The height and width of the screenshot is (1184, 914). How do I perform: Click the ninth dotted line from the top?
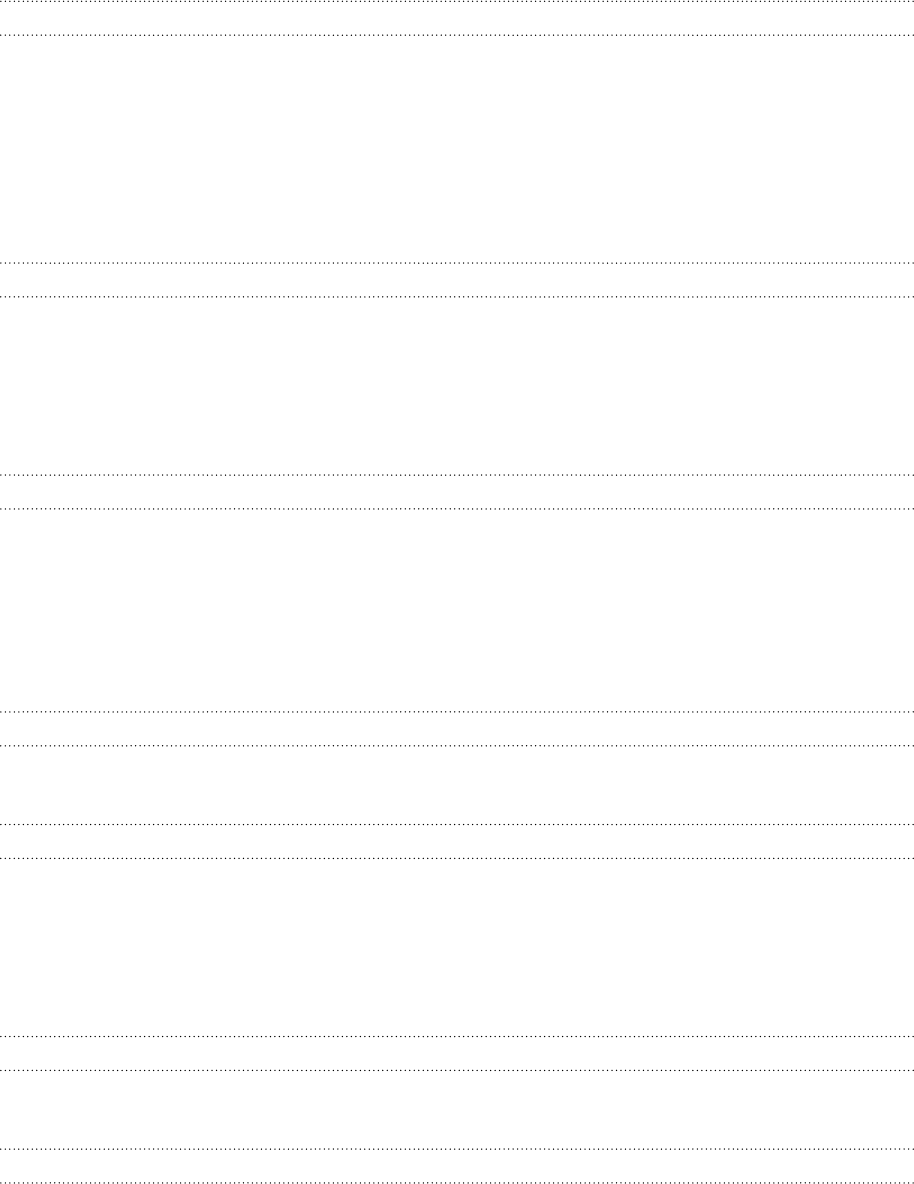(x=457, y=824)
